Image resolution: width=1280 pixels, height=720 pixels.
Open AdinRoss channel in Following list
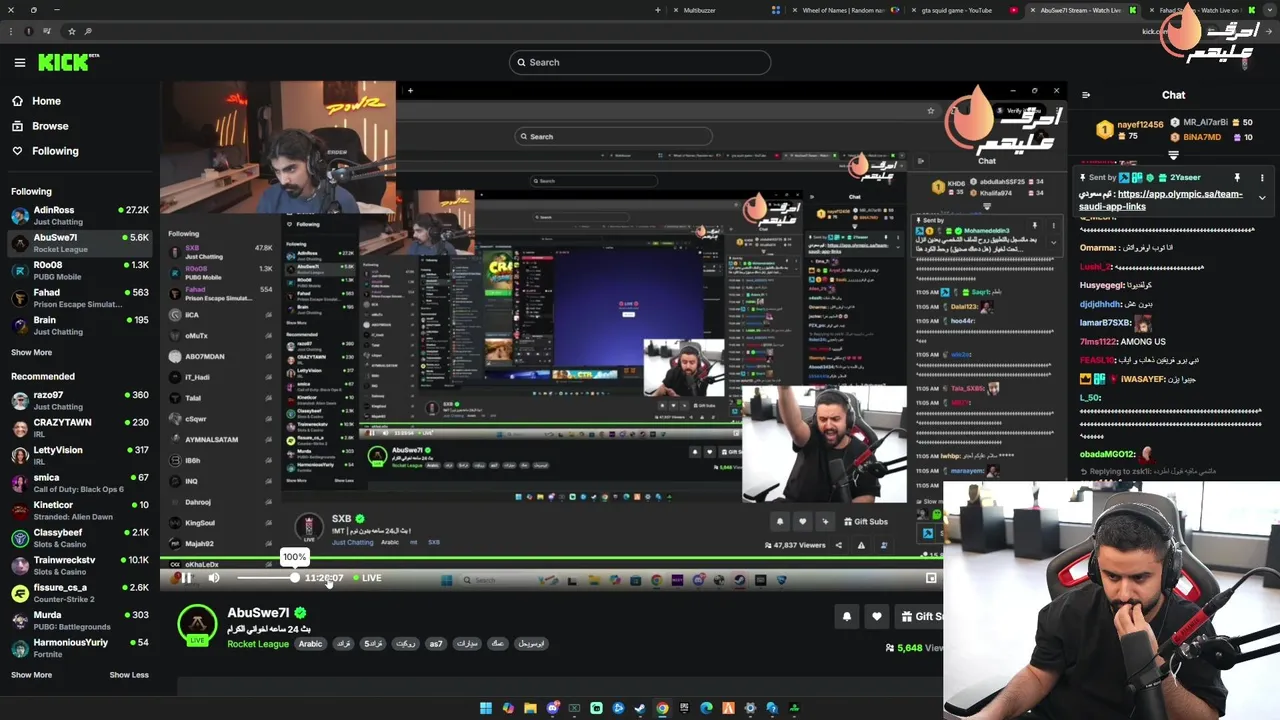point(80,215)
